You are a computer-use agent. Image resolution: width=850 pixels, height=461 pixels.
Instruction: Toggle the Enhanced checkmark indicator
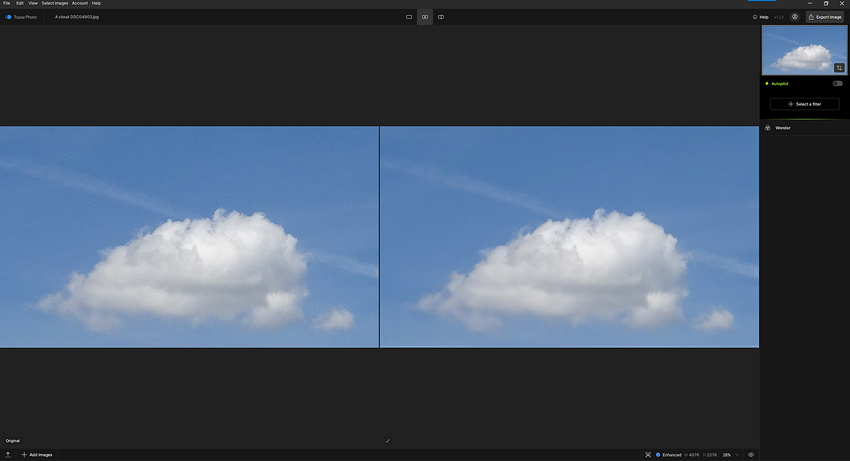point(658,454)
